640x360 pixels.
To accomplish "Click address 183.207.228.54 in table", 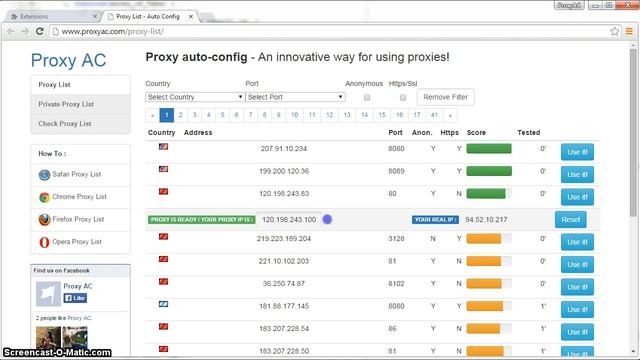I will click(x=284, y=329).
